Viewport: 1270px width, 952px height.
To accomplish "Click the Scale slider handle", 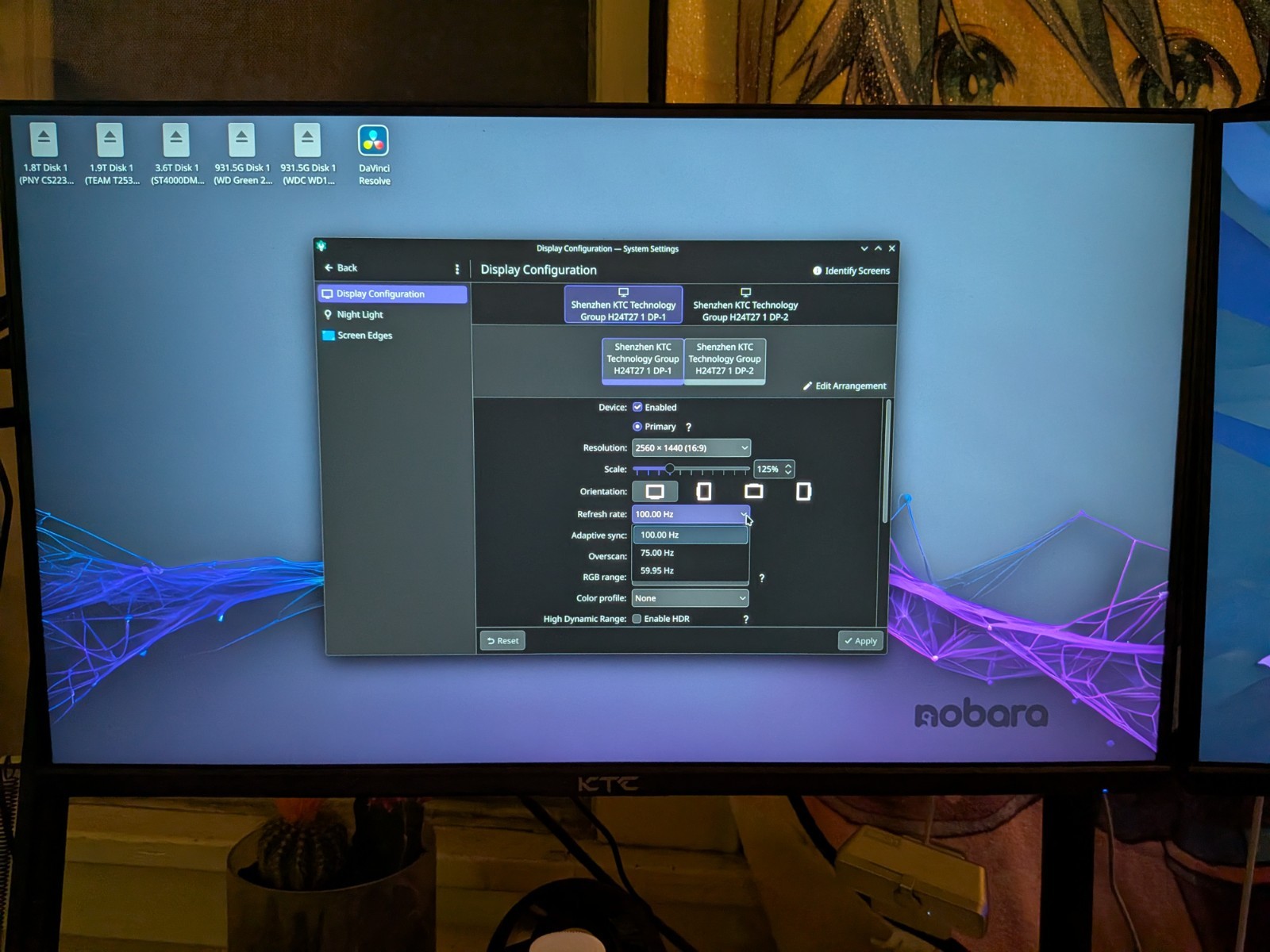I will click(669, 469).
